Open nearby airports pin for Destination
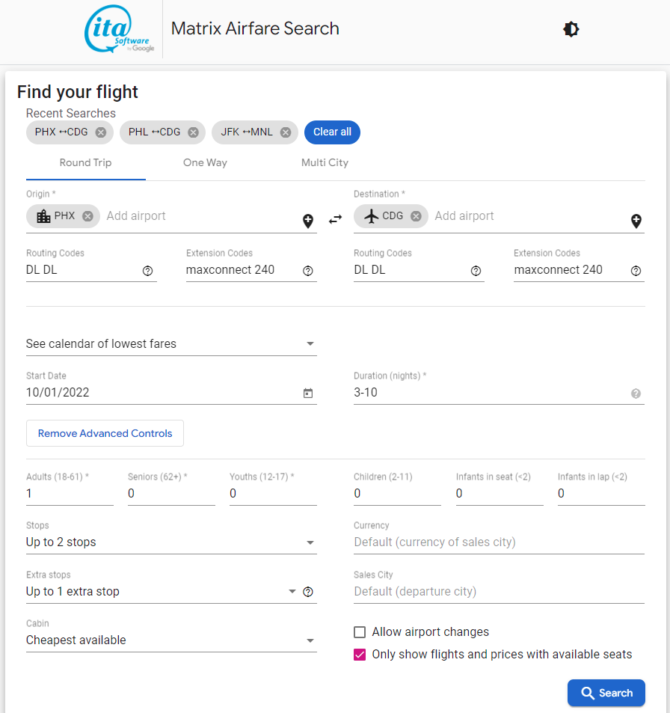 coord(636,221)
